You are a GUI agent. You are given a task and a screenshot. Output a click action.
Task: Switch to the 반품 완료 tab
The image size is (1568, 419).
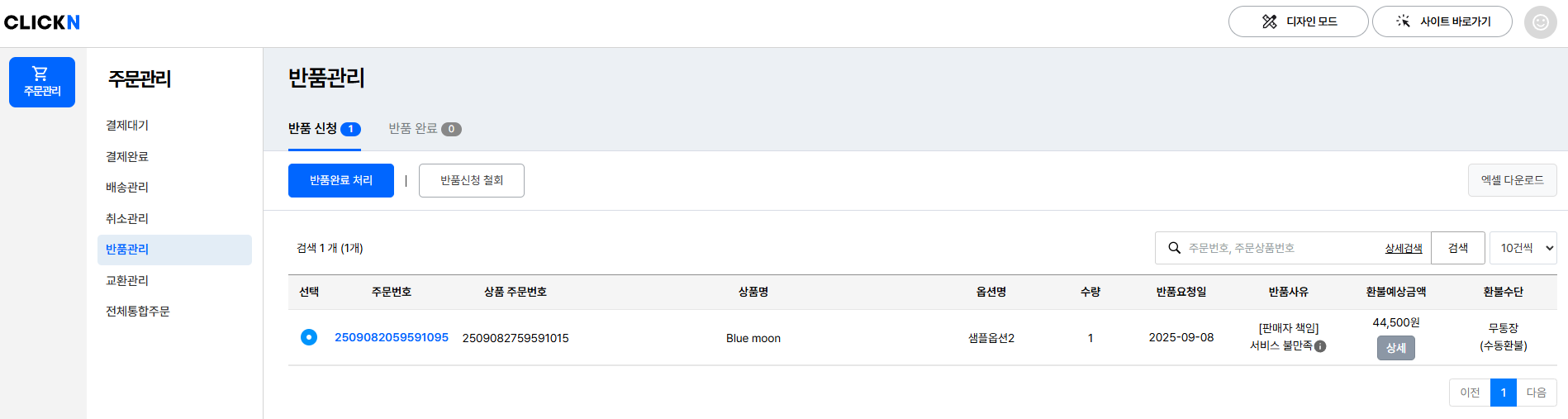[424, 129]
